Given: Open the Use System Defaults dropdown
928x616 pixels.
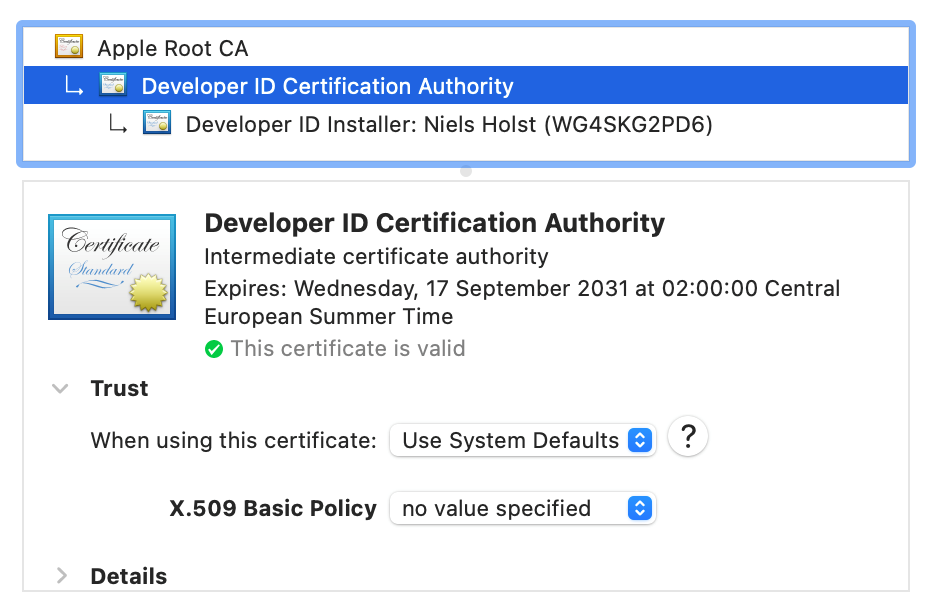Looking at the screenshot, I should click(x=522, y=440).
